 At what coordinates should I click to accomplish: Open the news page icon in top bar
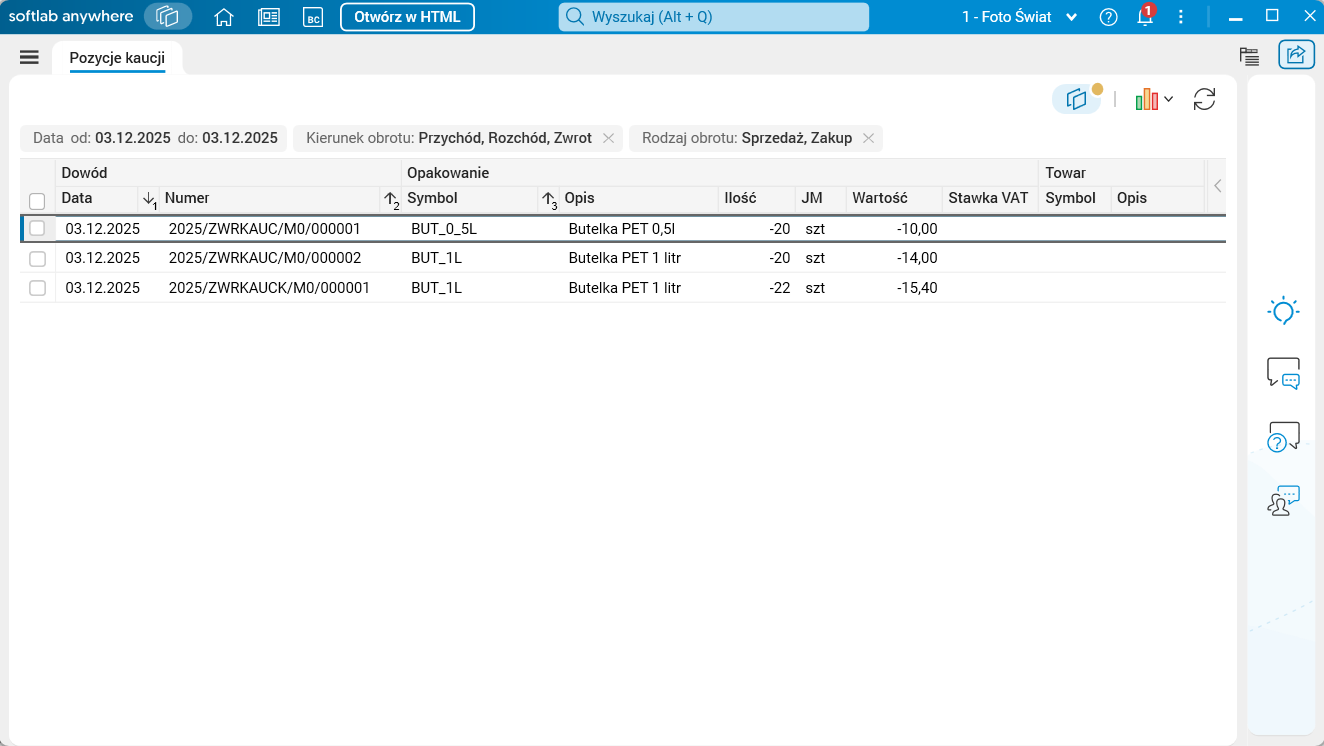pos(268,17)
